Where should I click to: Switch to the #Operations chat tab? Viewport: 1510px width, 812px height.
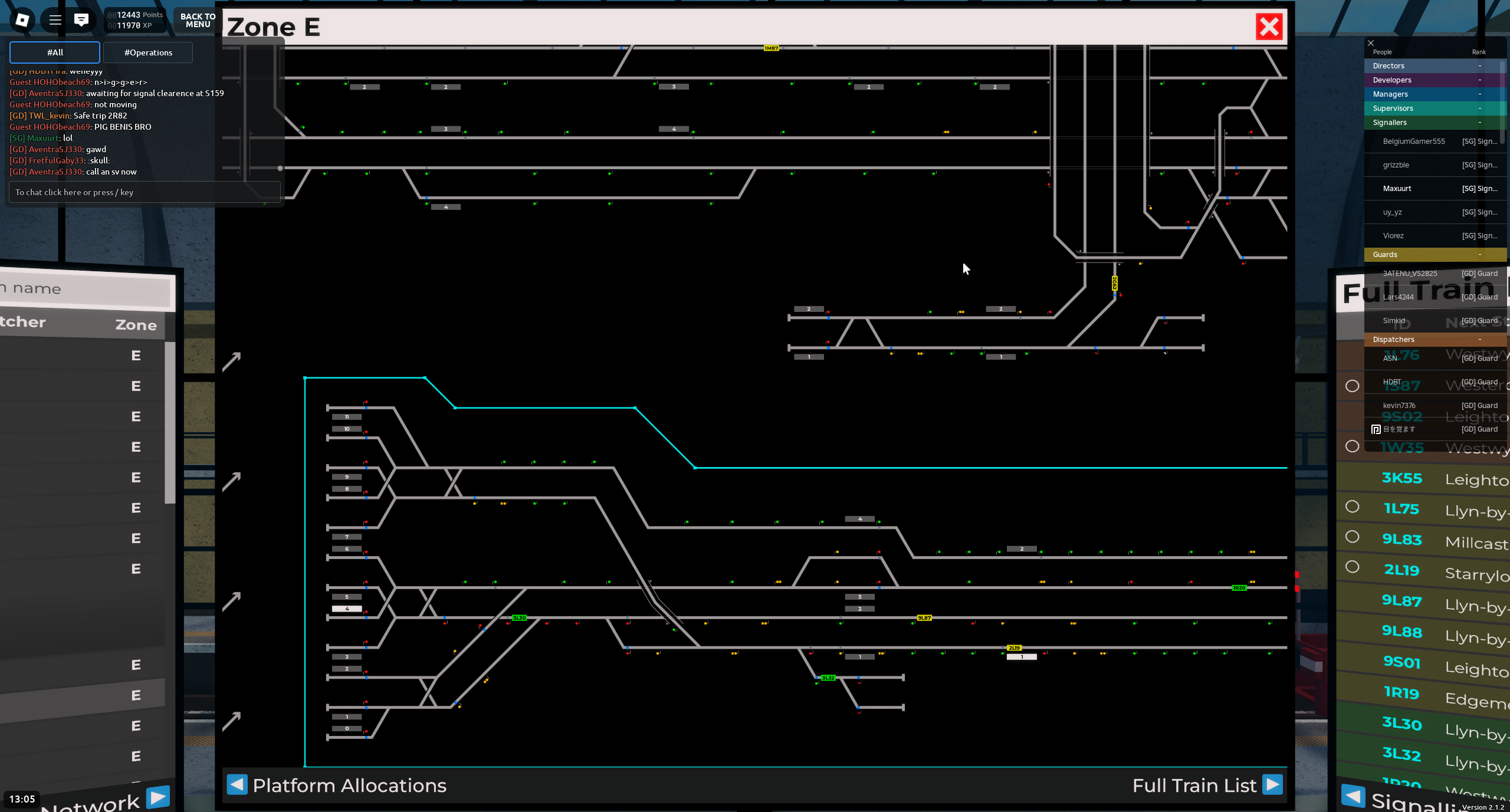tap(148, 52)
